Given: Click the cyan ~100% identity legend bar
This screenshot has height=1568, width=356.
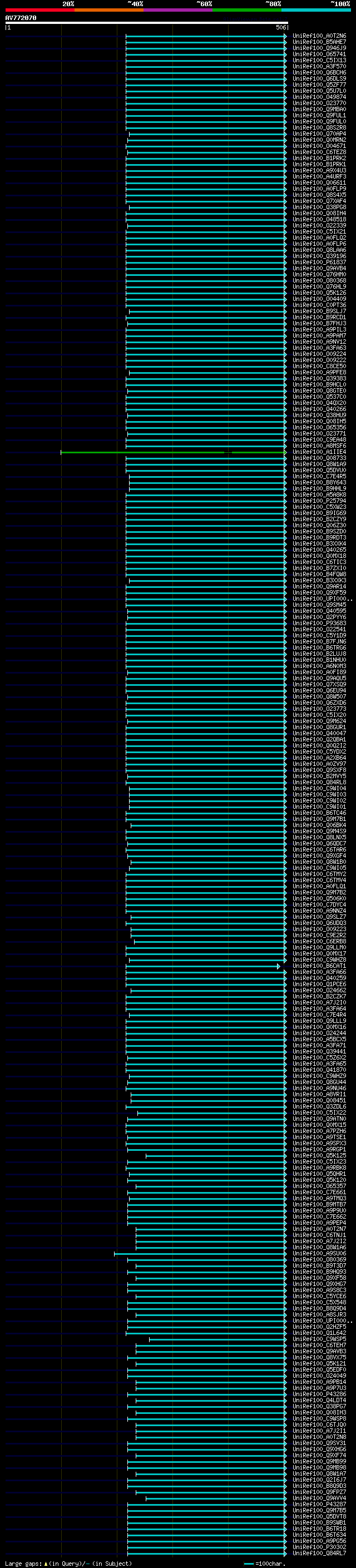Looking at the screenshot, I should point(316,10).
